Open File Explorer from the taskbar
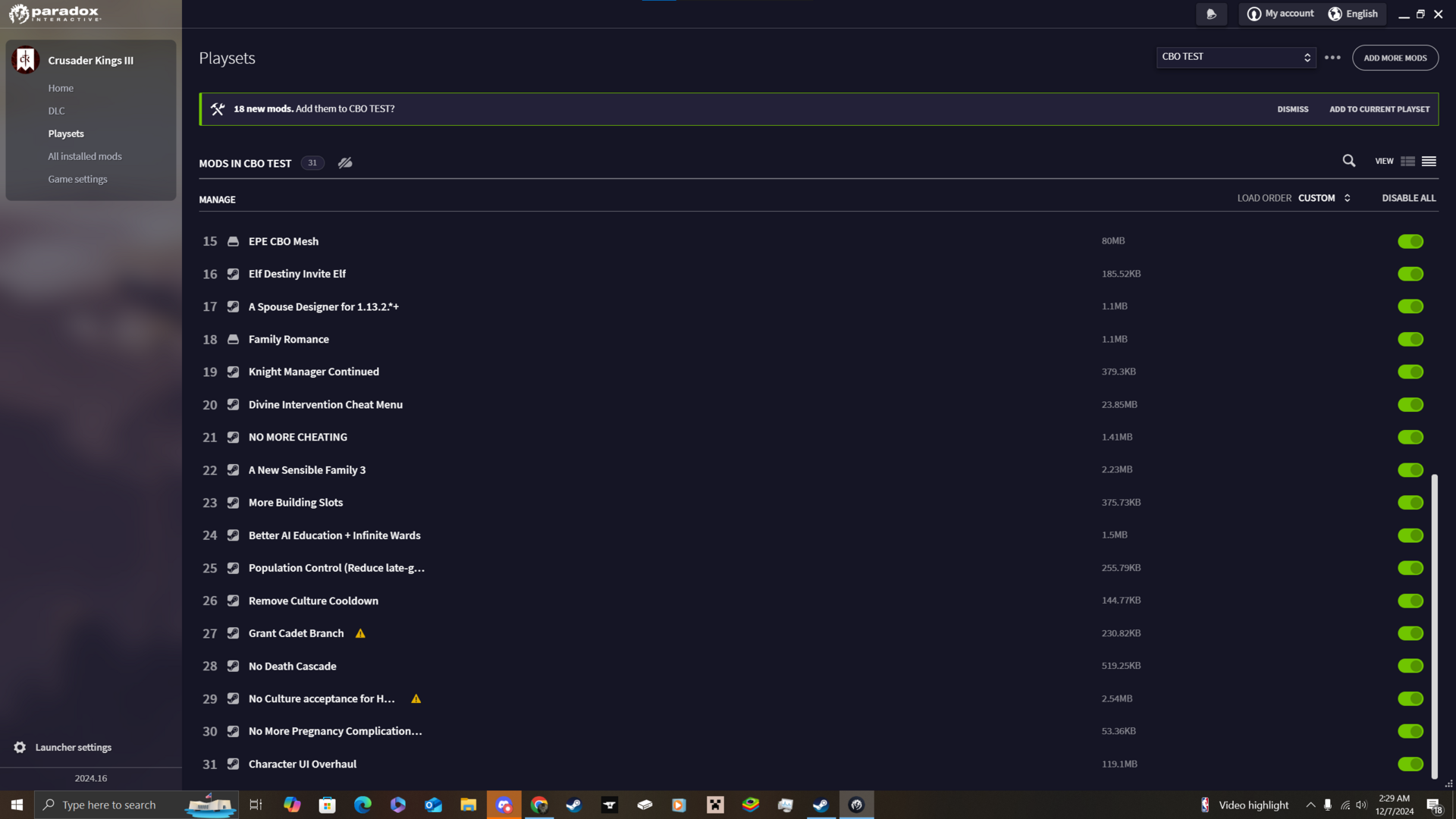 coord(469,805)
